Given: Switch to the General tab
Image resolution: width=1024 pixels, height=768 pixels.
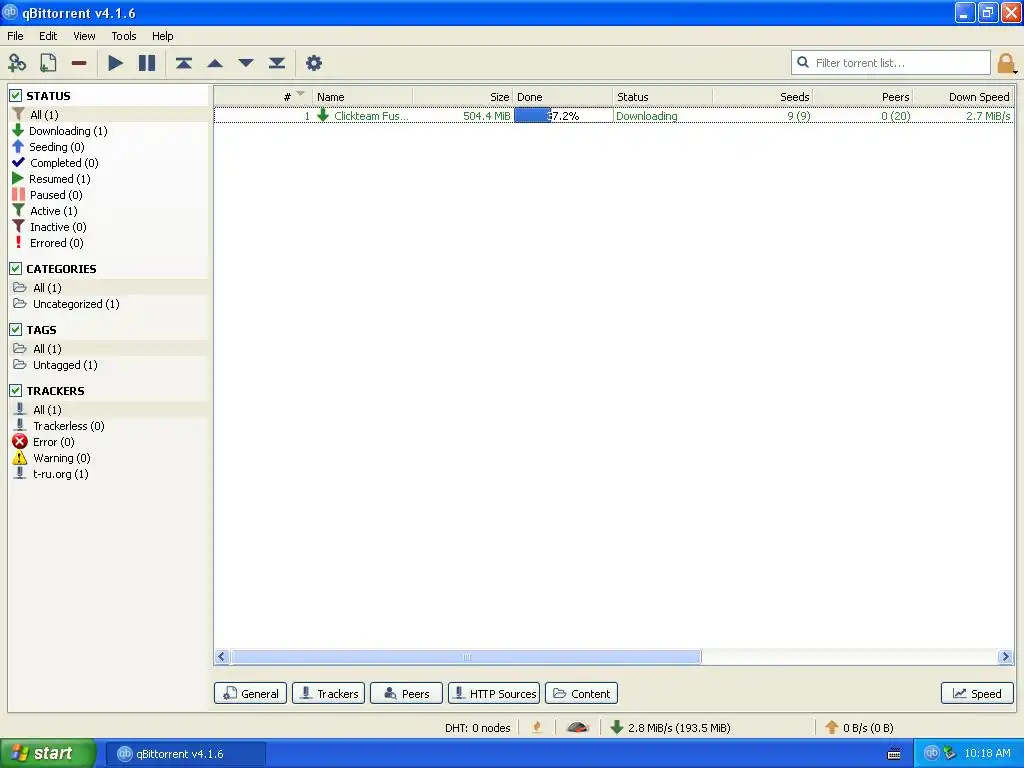Looking at the screenshot, I should point(251,694).
